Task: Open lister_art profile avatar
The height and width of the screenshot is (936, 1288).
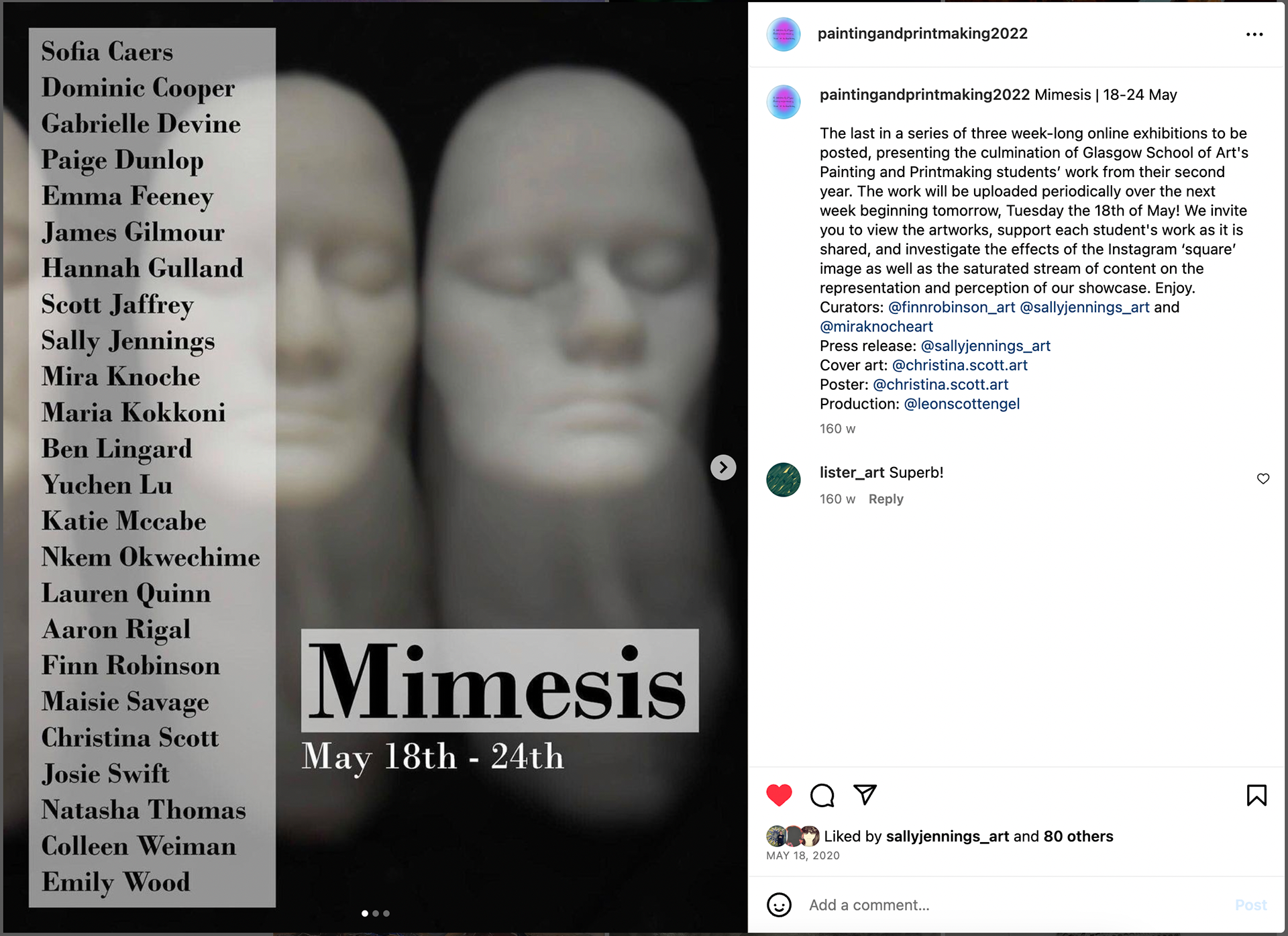Action: click(784, 480)
